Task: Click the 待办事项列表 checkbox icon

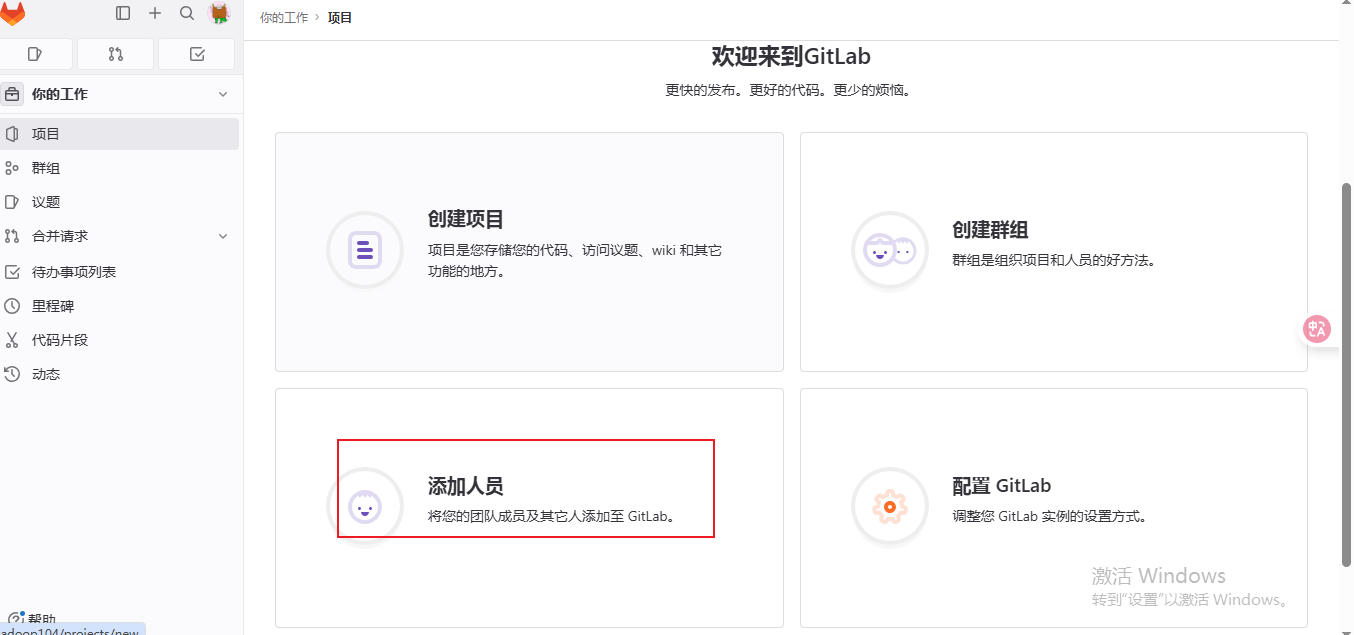Action: pyautogui.click(x=12, y=272)
